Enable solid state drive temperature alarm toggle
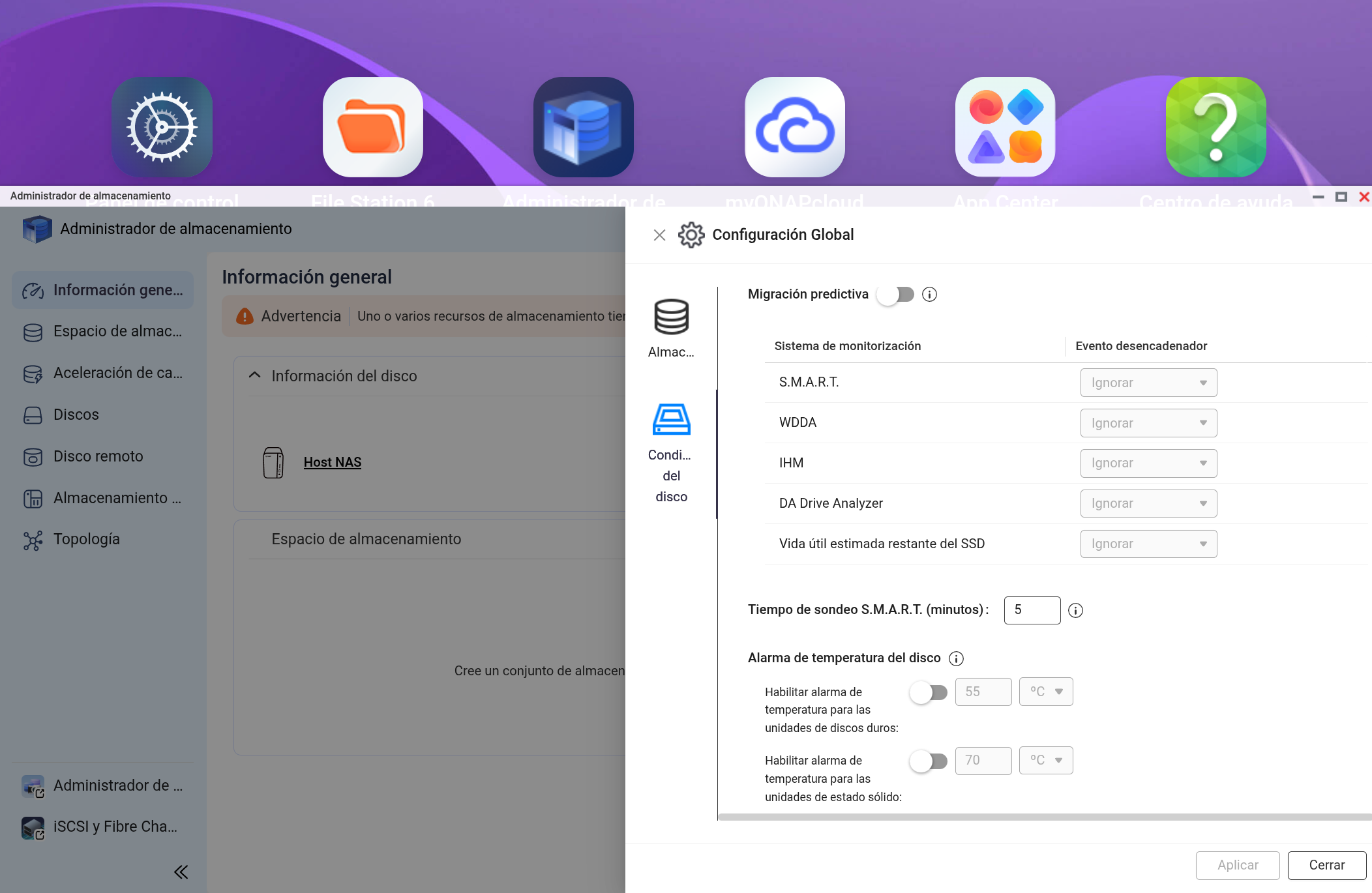Image resolution: width=1372 pixels, height=893 pixels. point(929,761)
